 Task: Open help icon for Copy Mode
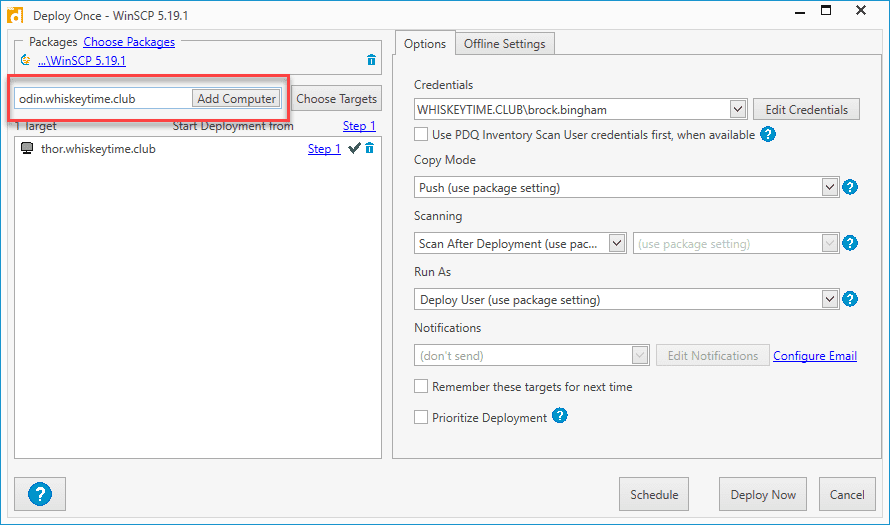click(850, 187)
